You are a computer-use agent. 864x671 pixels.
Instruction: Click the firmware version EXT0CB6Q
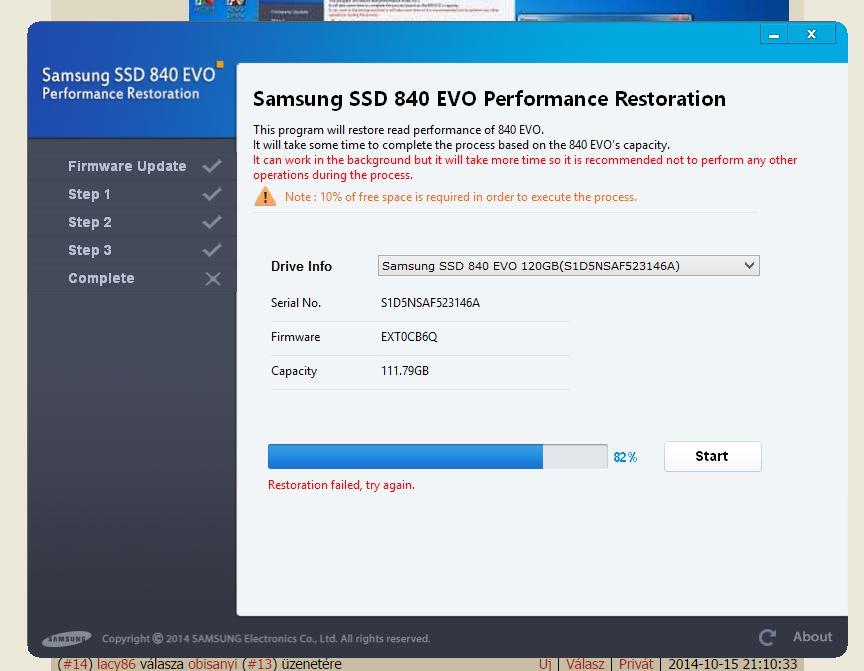pos(409,337)
